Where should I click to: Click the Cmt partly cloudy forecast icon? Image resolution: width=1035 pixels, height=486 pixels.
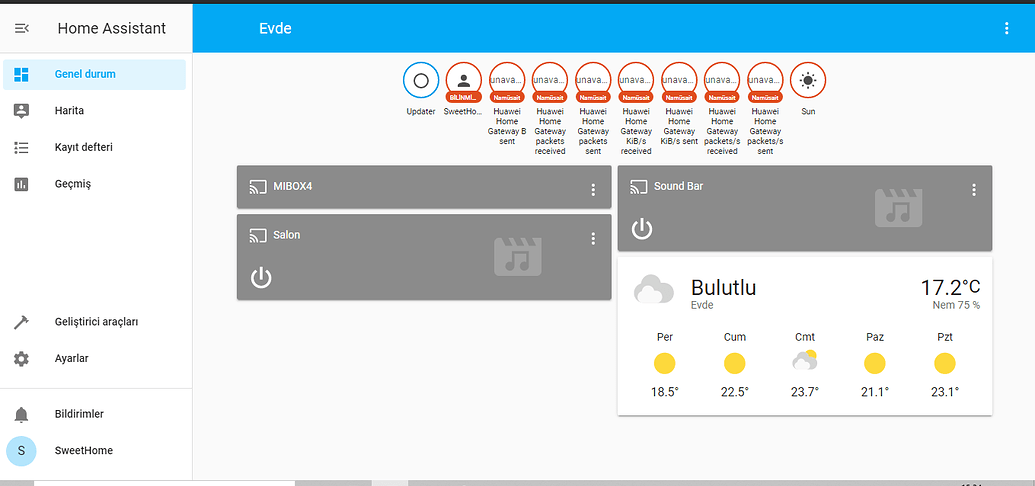point(805,361)
